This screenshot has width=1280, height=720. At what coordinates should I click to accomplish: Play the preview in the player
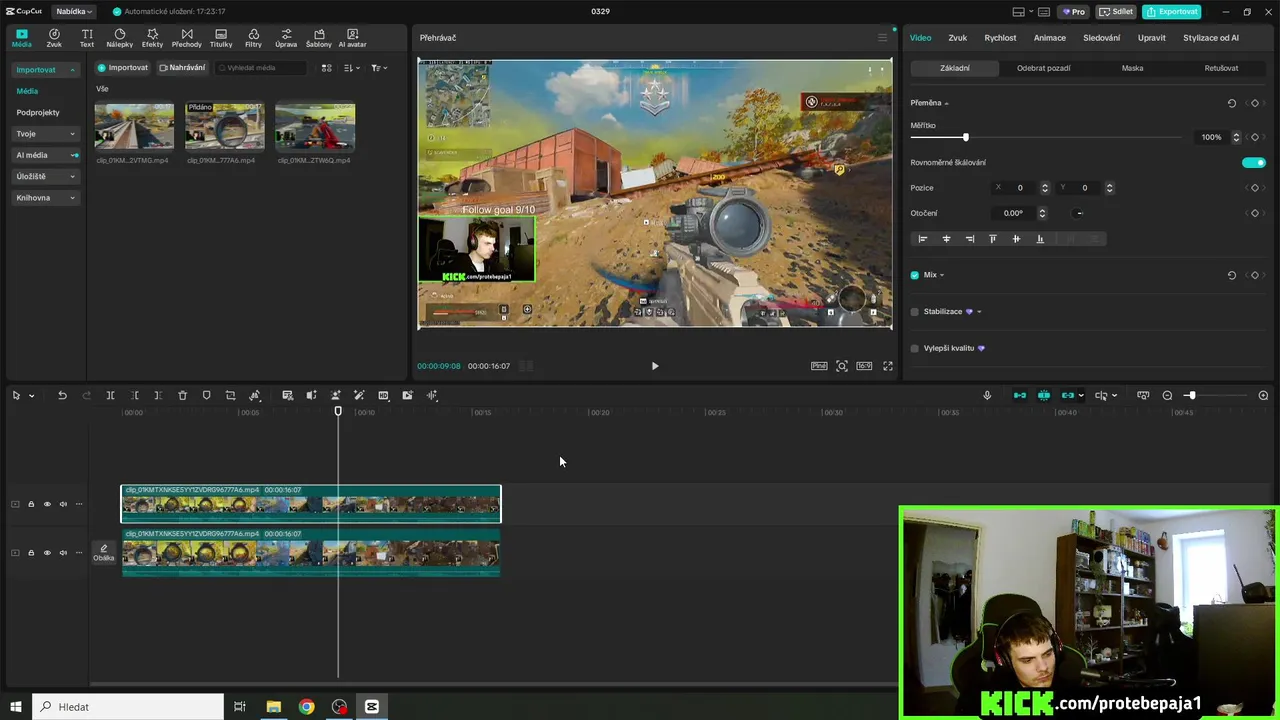(x=655, y=366)
